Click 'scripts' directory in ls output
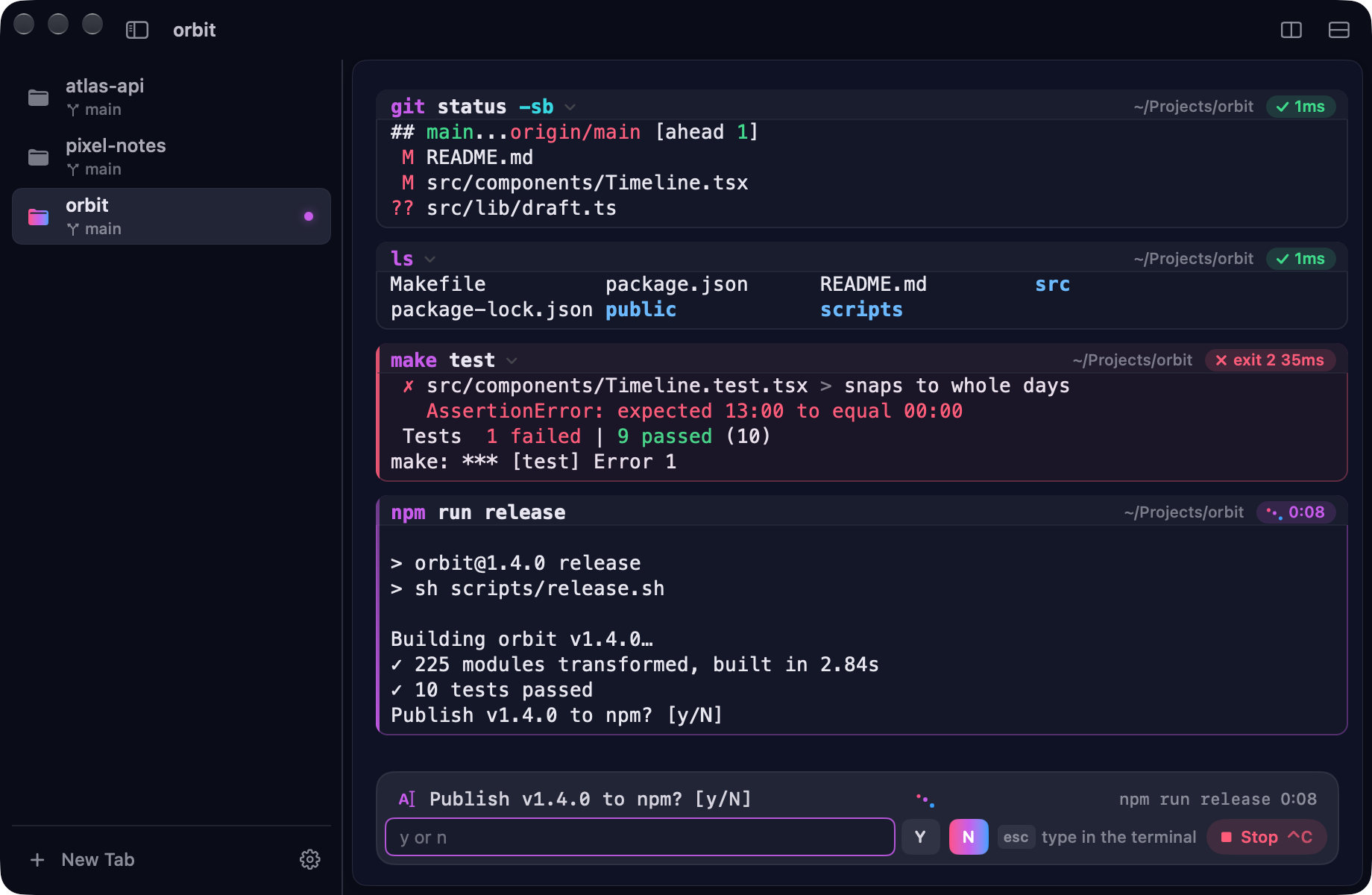Screen dimensions: 1372x895 861,310
